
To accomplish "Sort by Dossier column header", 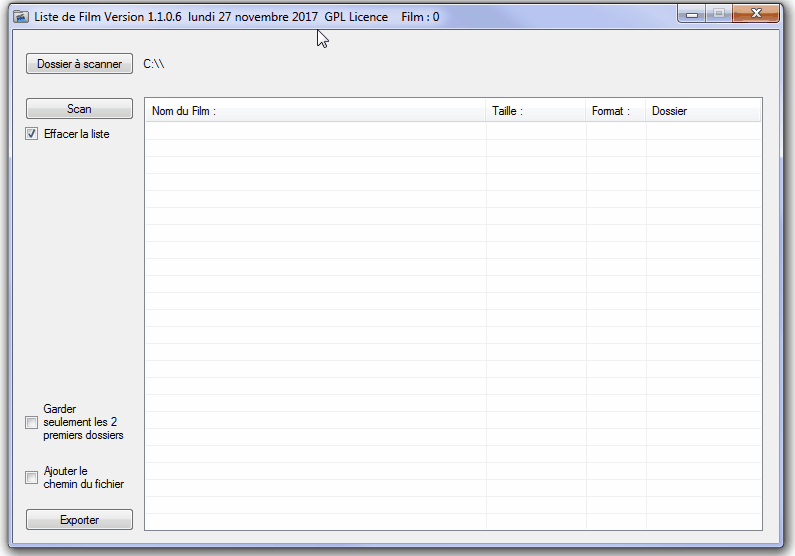I will [x=703, y=111].
